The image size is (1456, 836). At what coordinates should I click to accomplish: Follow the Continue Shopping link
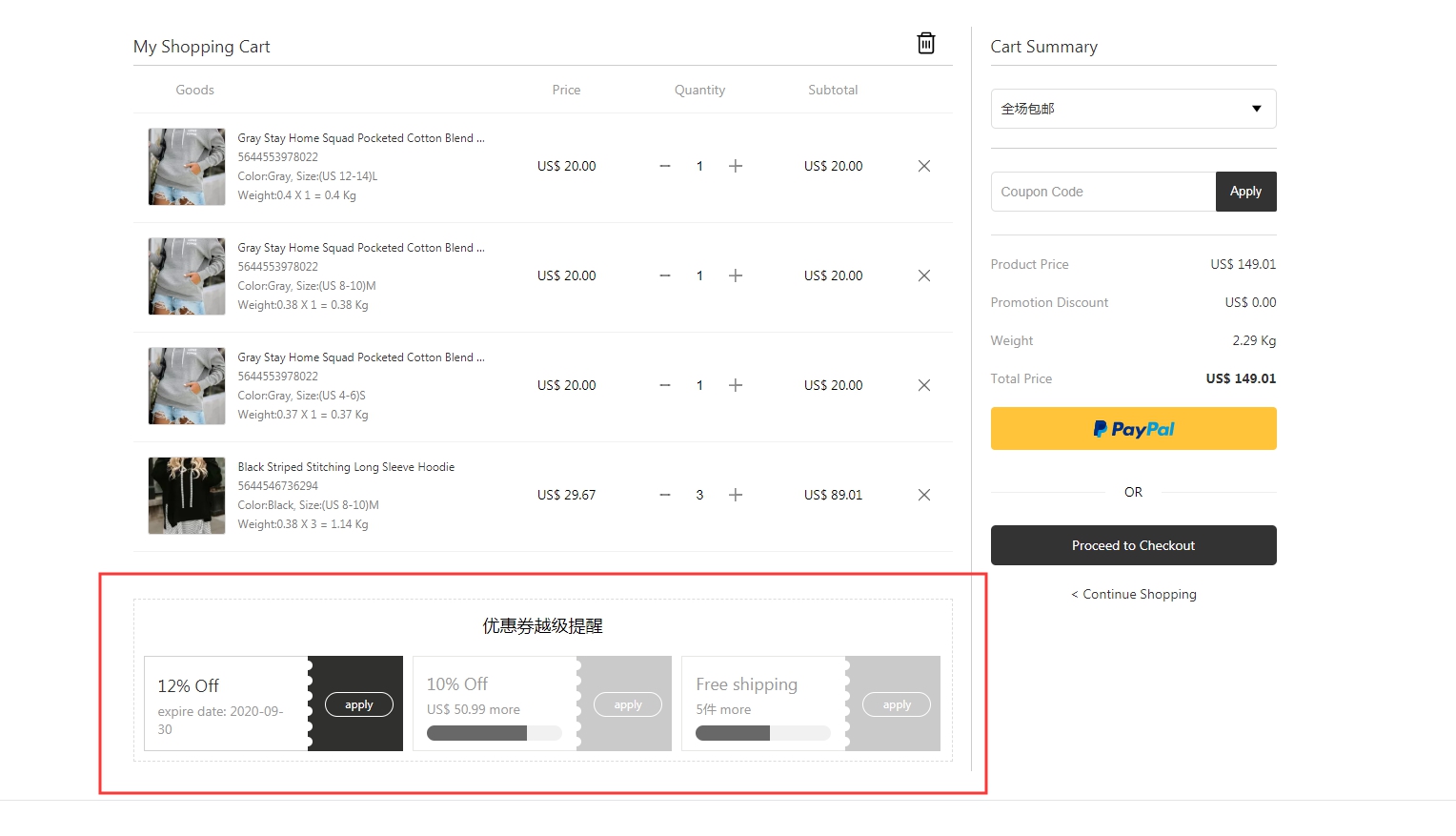point(1134,594)
